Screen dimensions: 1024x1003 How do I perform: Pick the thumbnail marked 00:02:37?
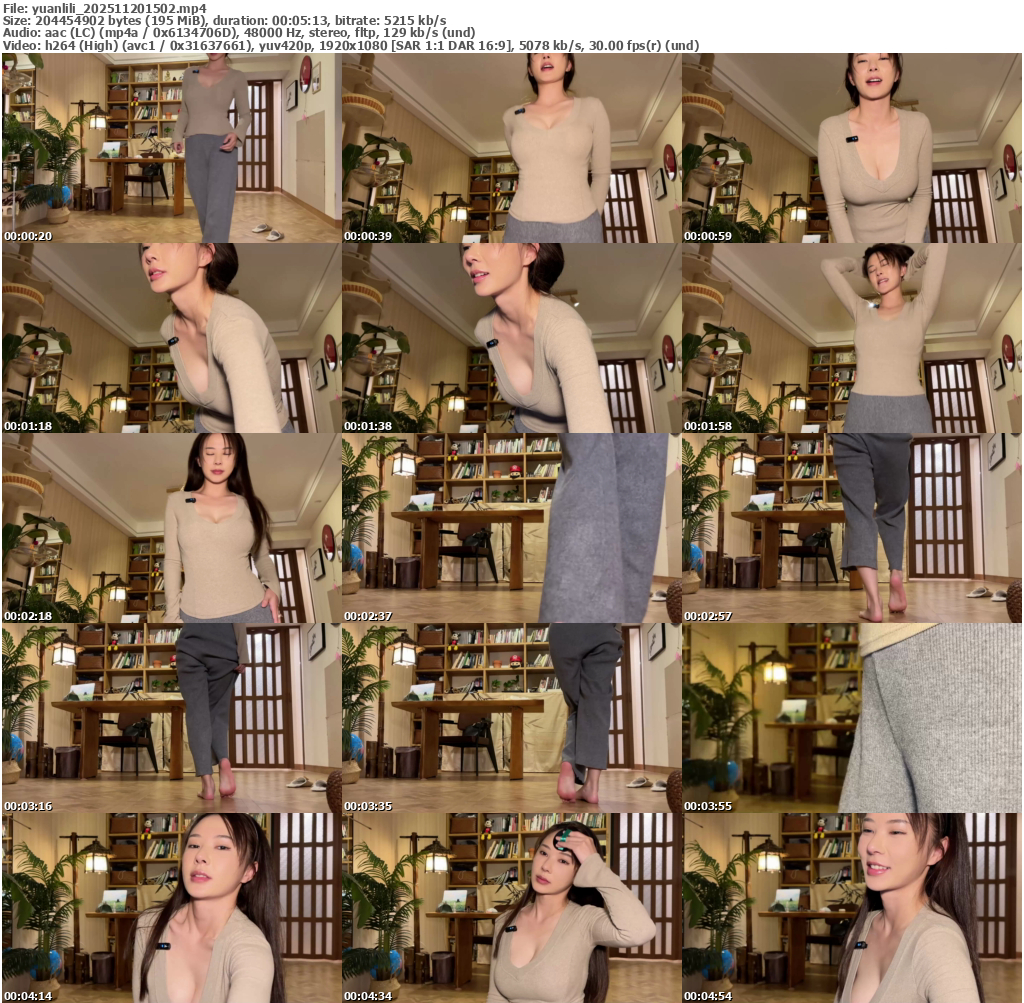(511, 528)
